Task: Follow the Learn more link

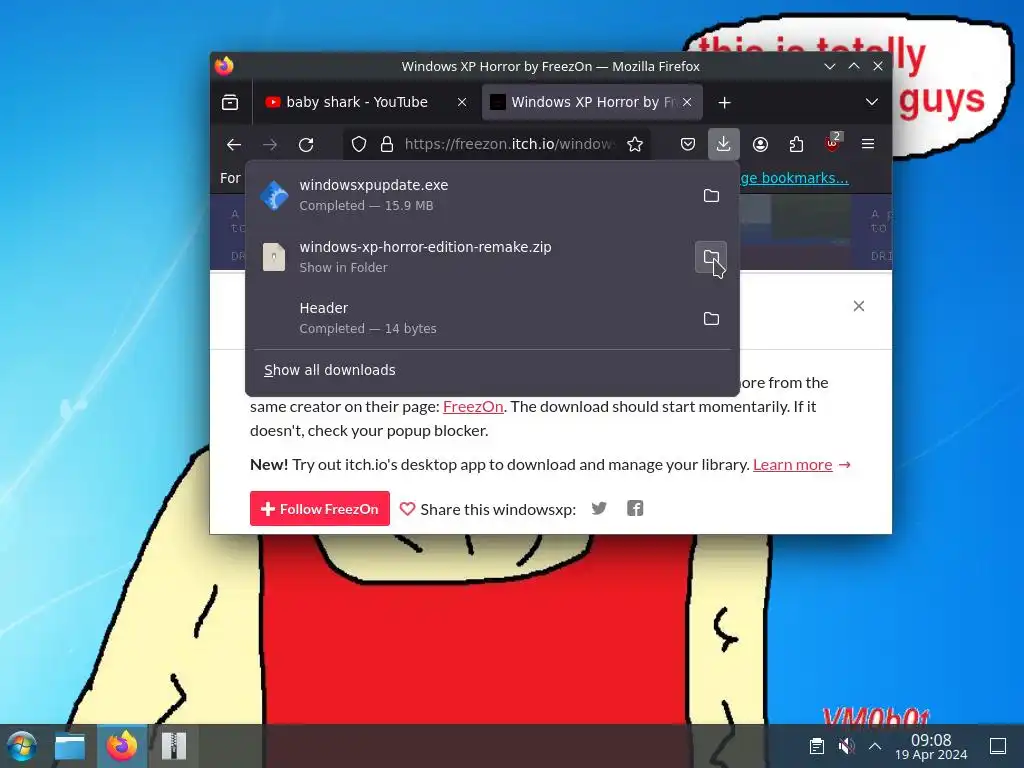Action: 792,464
